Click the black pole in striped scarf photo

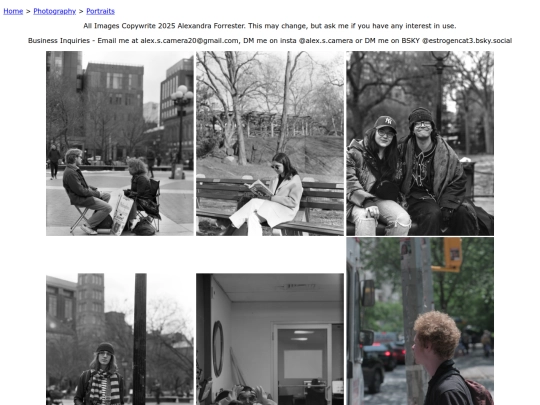[139, 339]
